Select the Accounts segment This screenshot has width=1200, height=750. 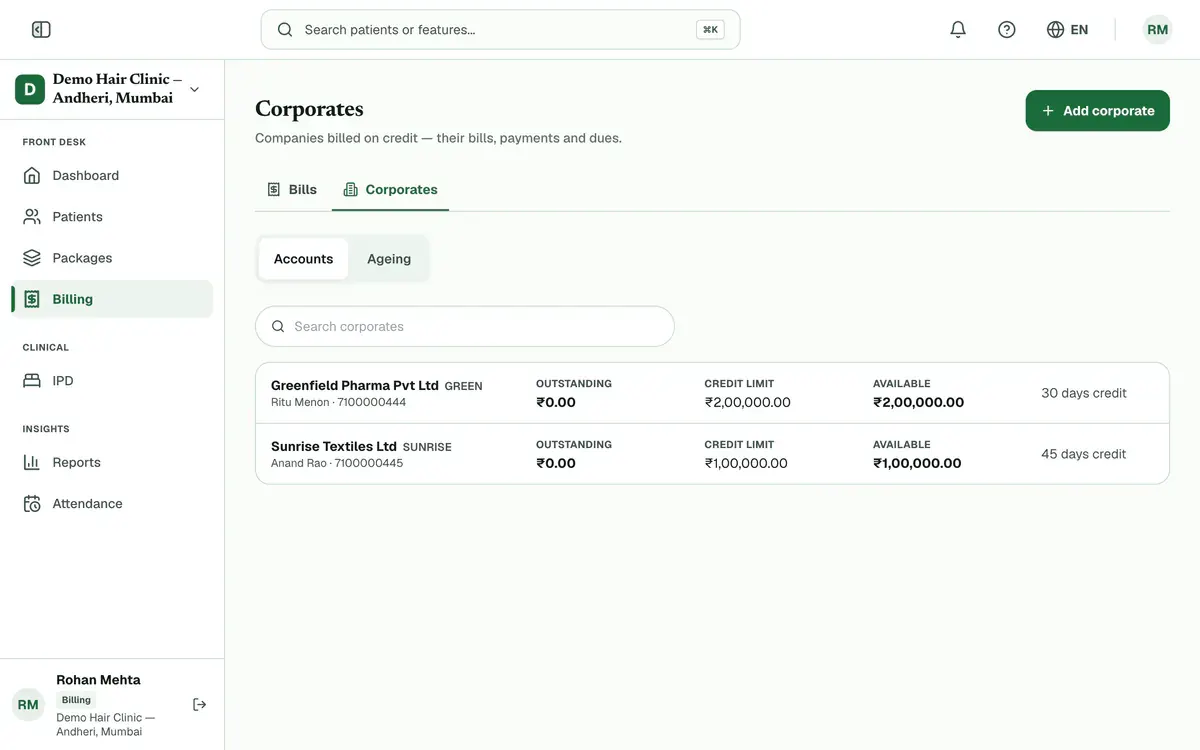[303, 259]
